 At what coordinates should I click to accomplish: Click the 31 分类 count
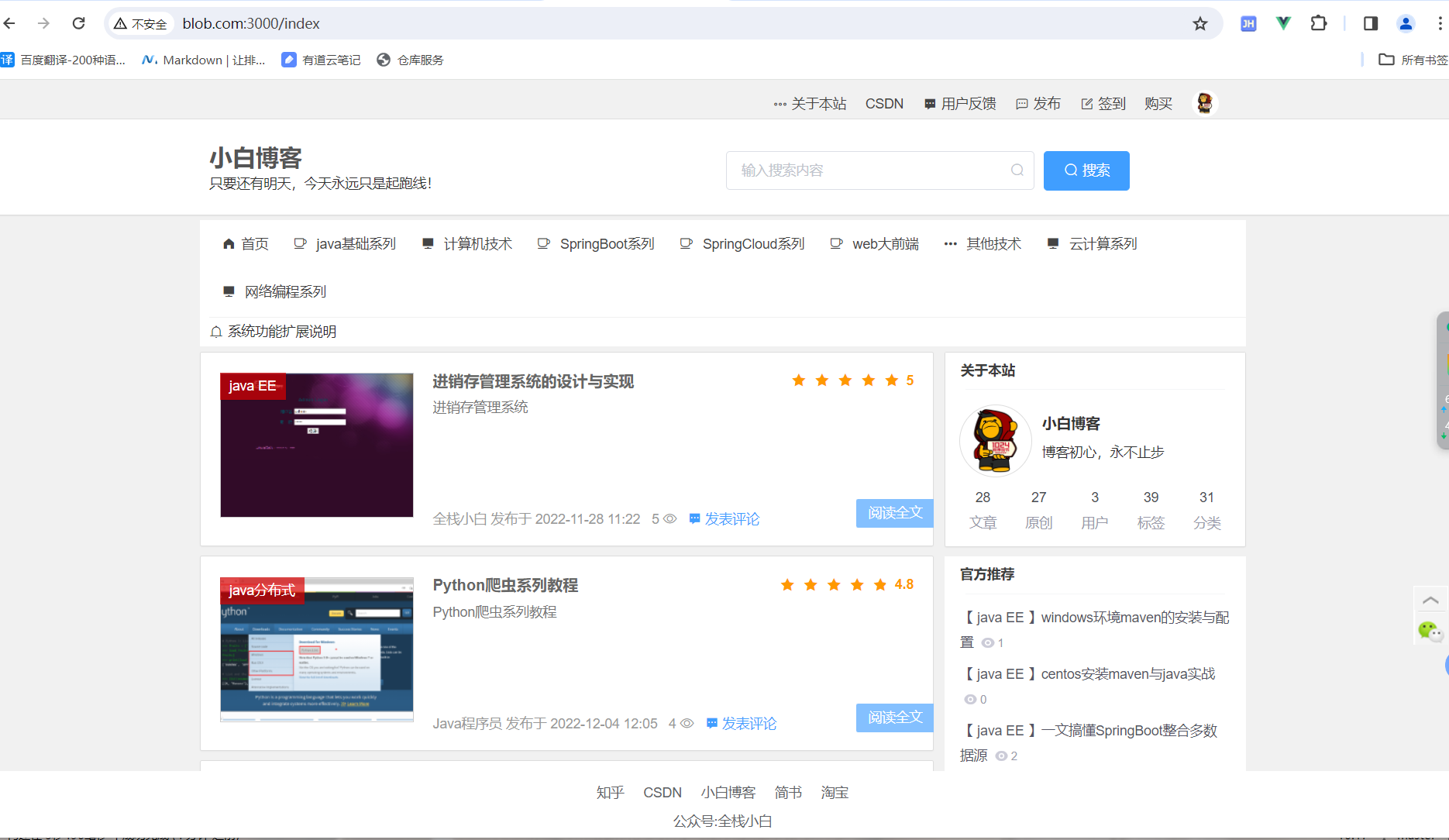click(x=1206, y=510)
